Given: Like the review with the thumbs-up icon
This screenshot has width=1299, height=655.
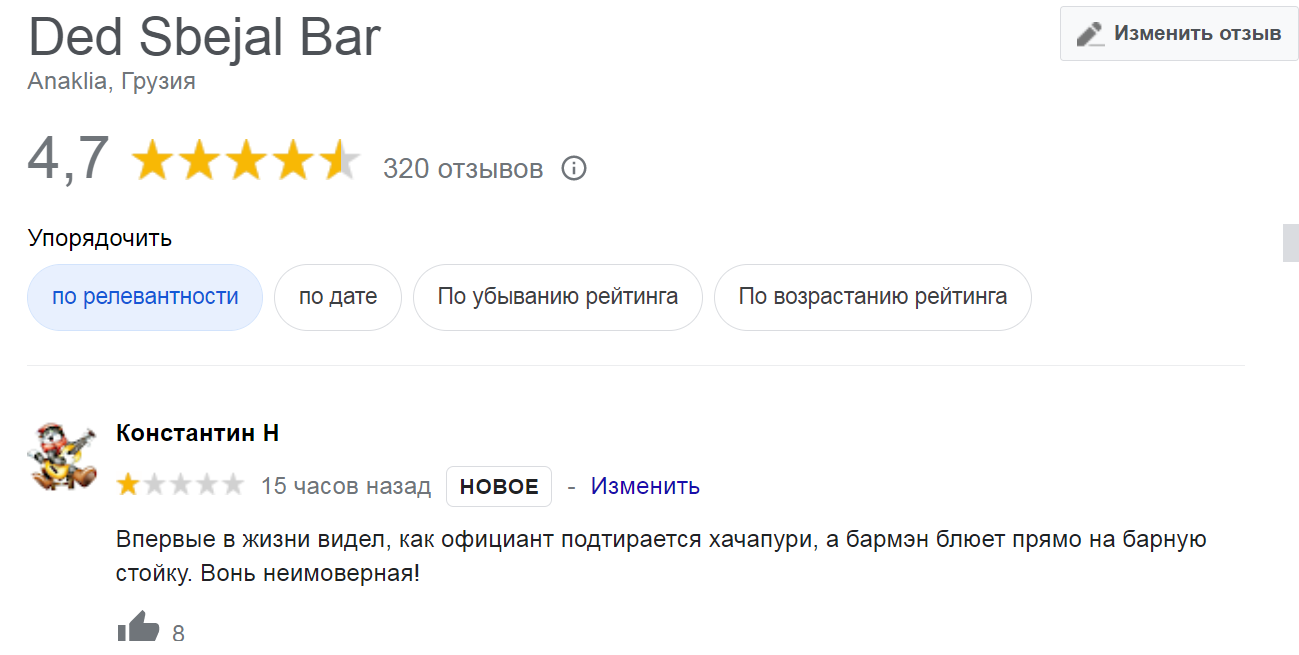Looking at the screenshot, I should coord(138,628).
